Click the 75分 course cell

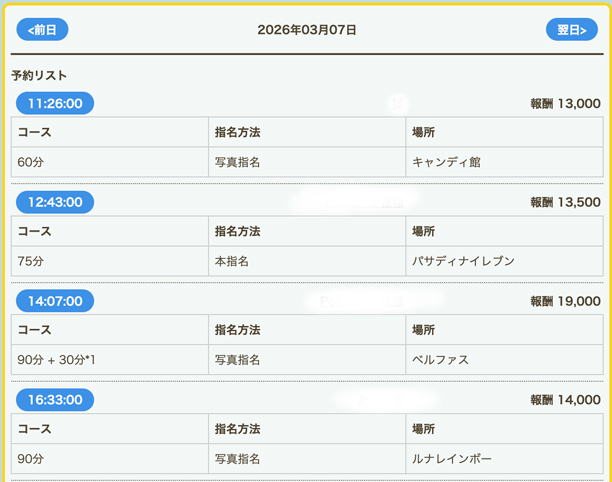[31, 261]
